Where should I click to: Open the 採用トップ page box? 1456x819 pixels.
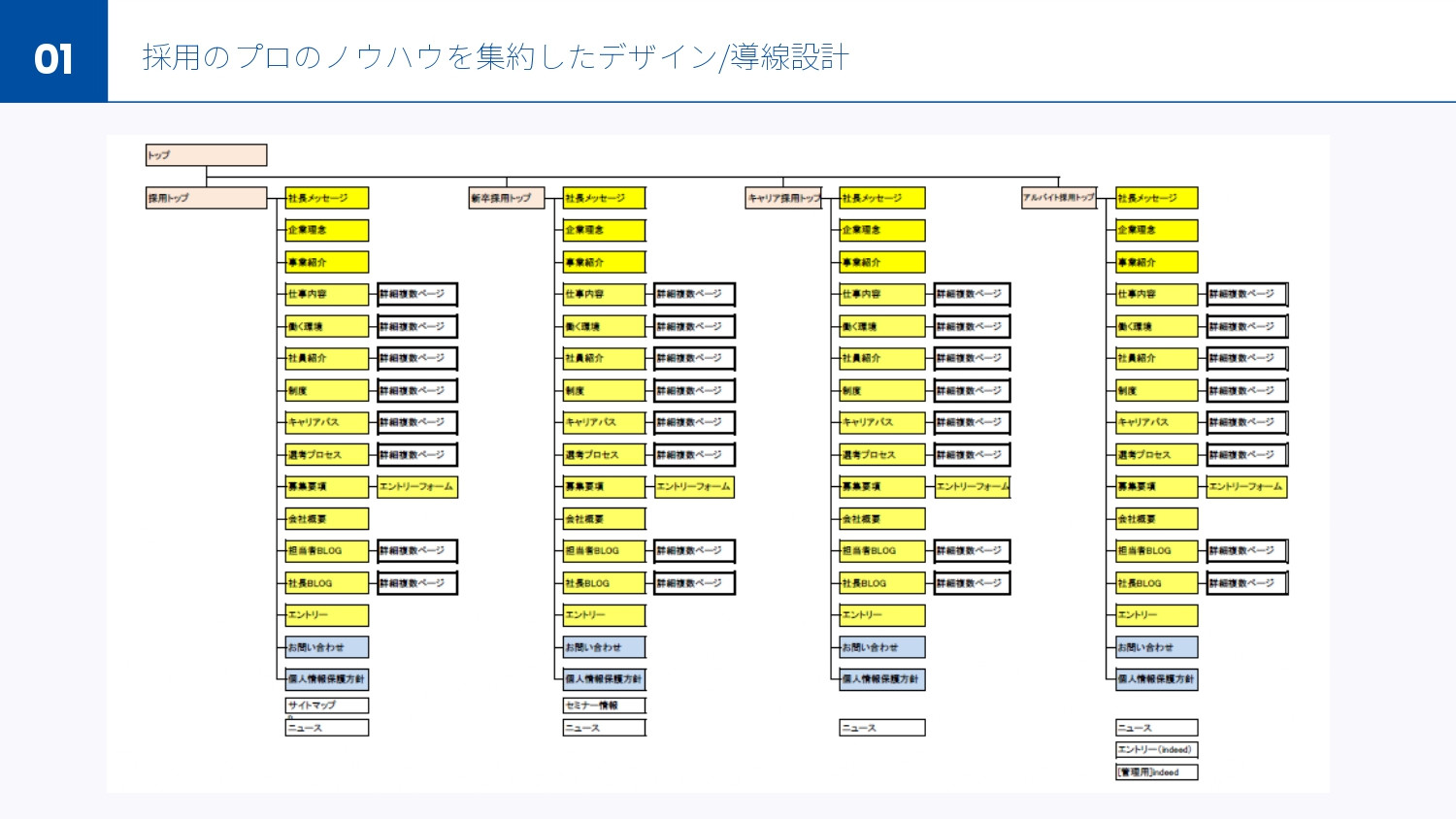tap(205, 197)
